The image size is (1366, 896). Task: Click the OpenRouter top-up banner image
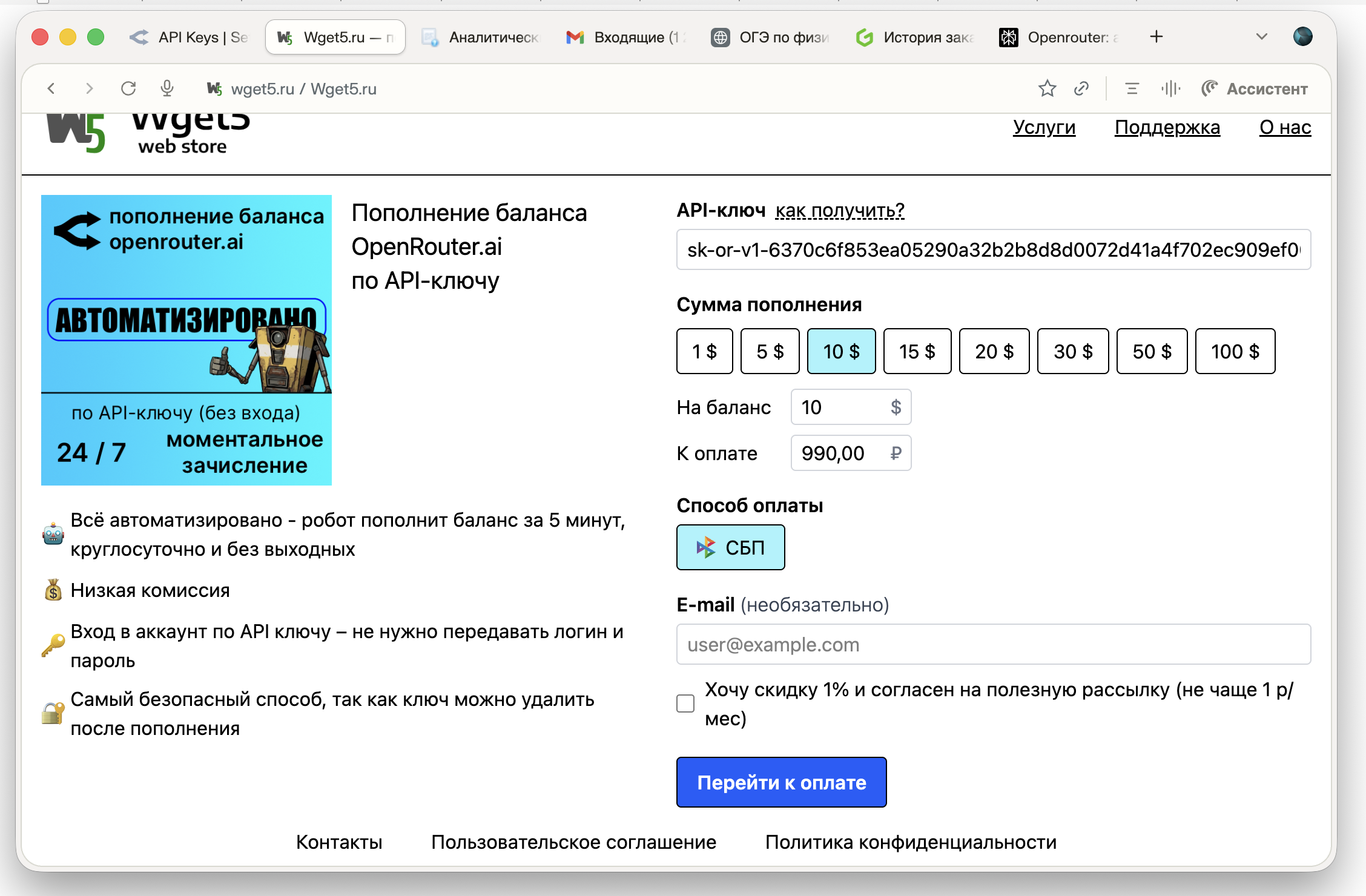[x=186, y=340]
